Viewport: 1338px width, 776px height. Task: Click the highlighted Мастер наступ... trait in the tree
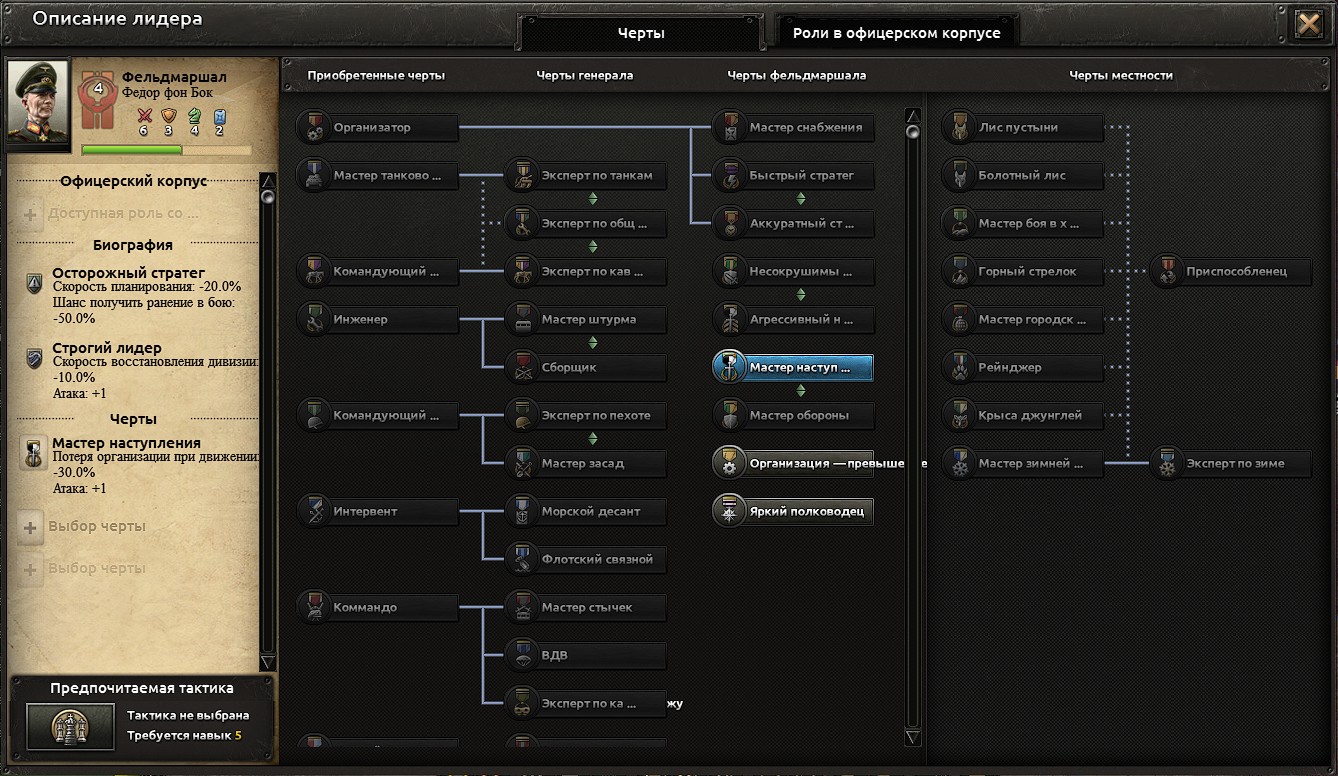coord(794,367)
